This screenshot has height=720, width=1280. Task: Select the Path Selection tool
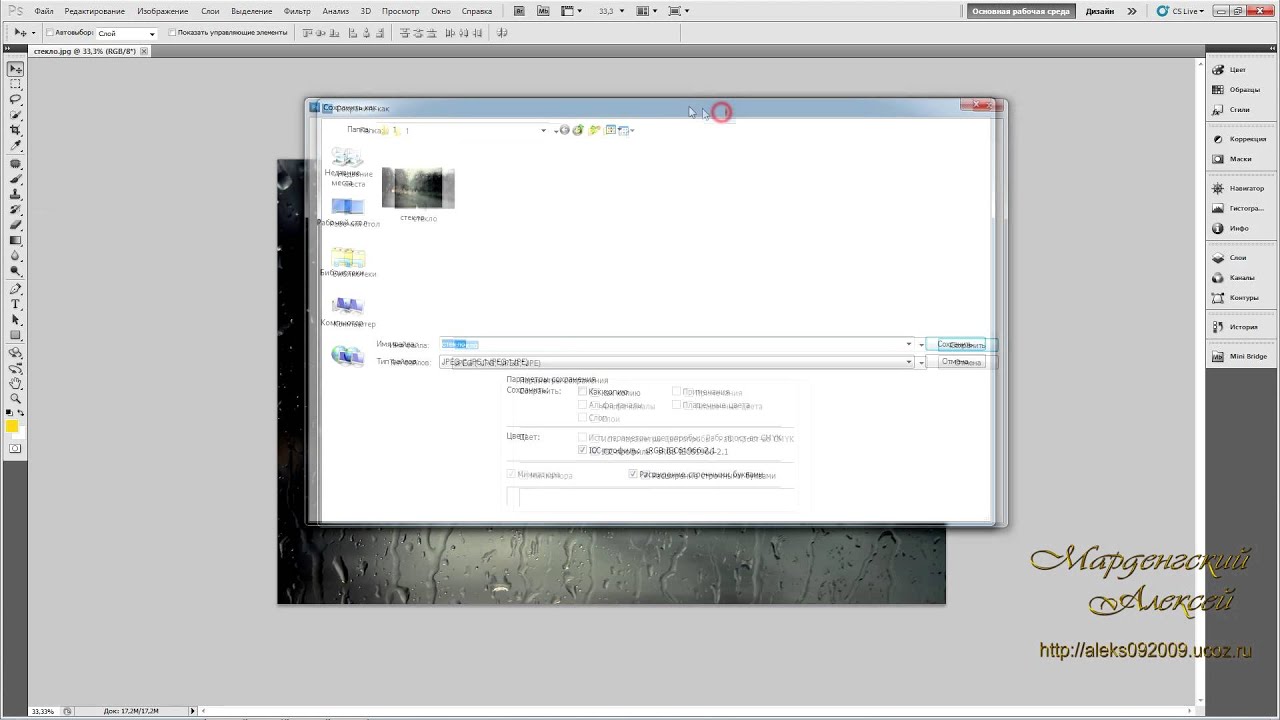pyautogui.click(x=15, y=319)
